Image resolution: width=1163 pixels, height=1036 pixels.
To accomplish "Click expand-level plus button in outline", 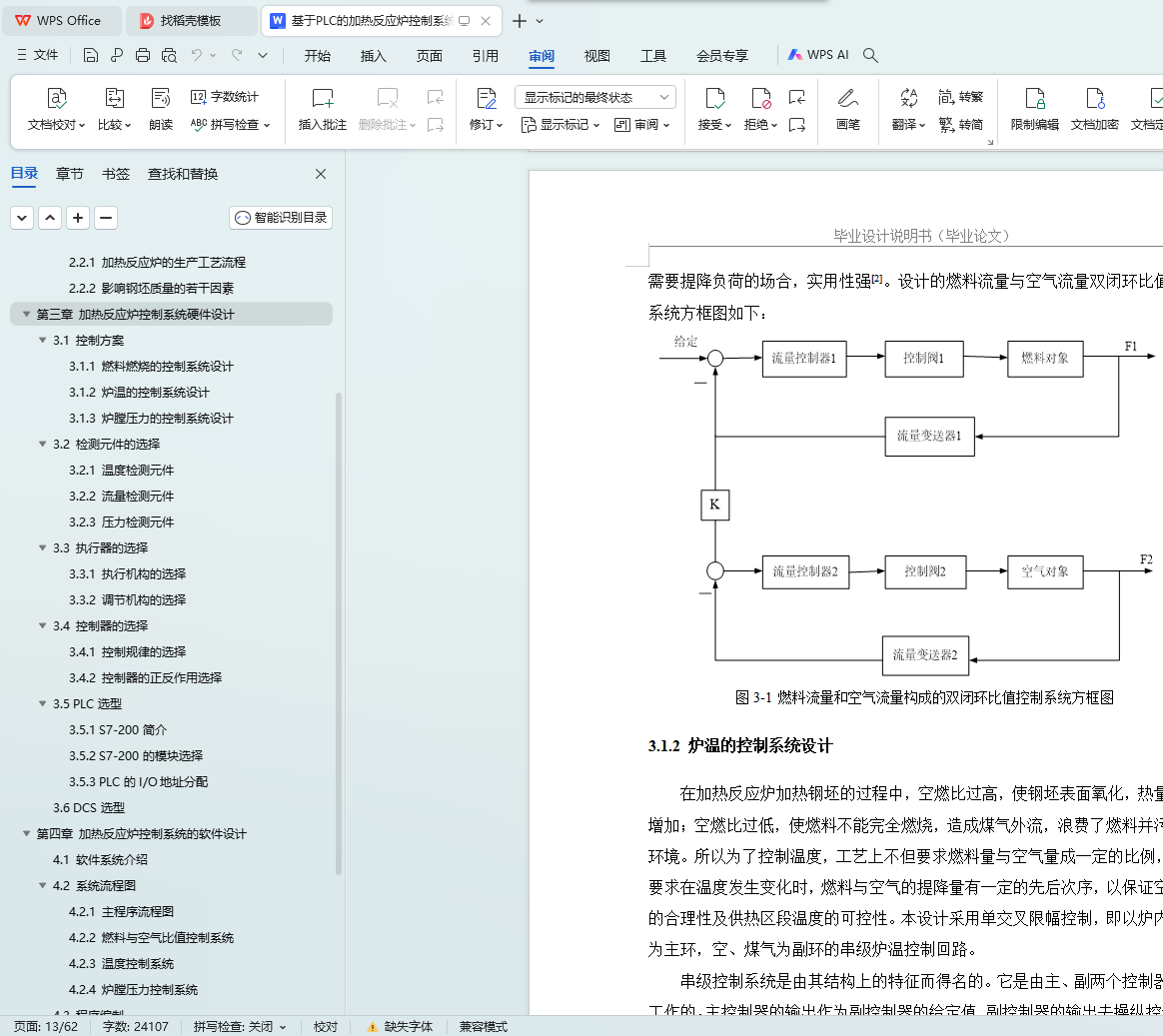I will (78, 217).
